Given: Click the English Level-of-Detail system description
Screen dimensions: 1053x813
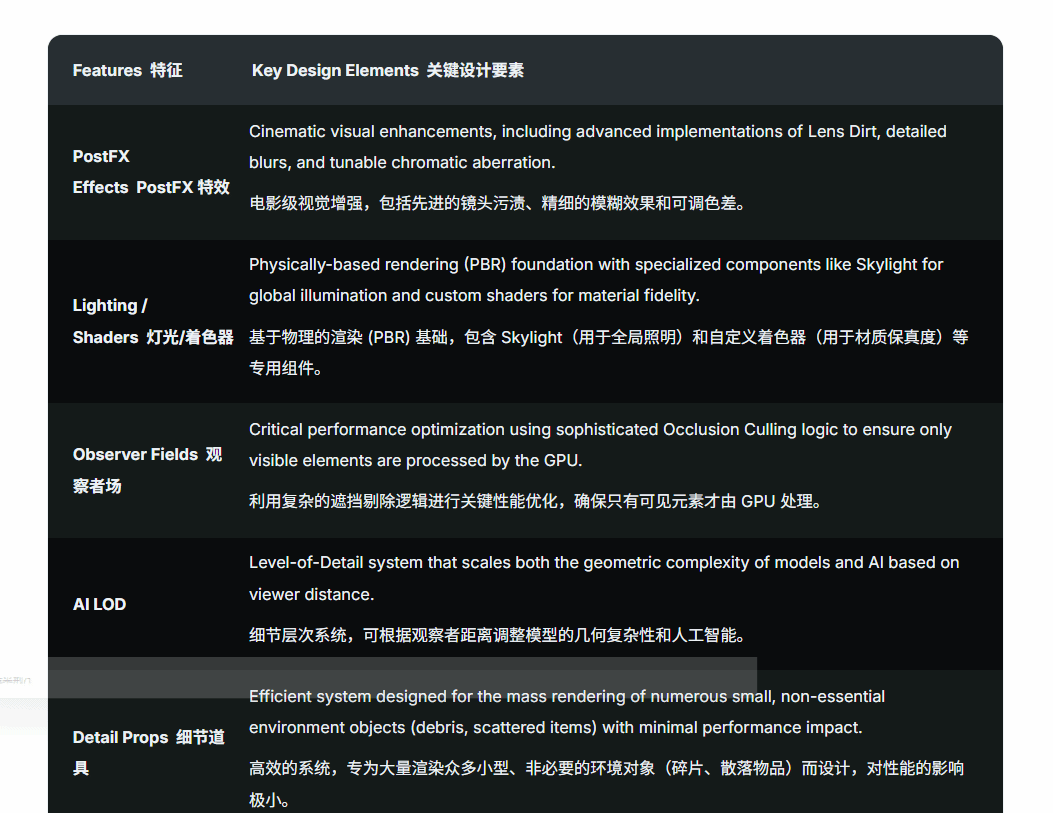Looking at the screenshot, I should tap(603, 578).
